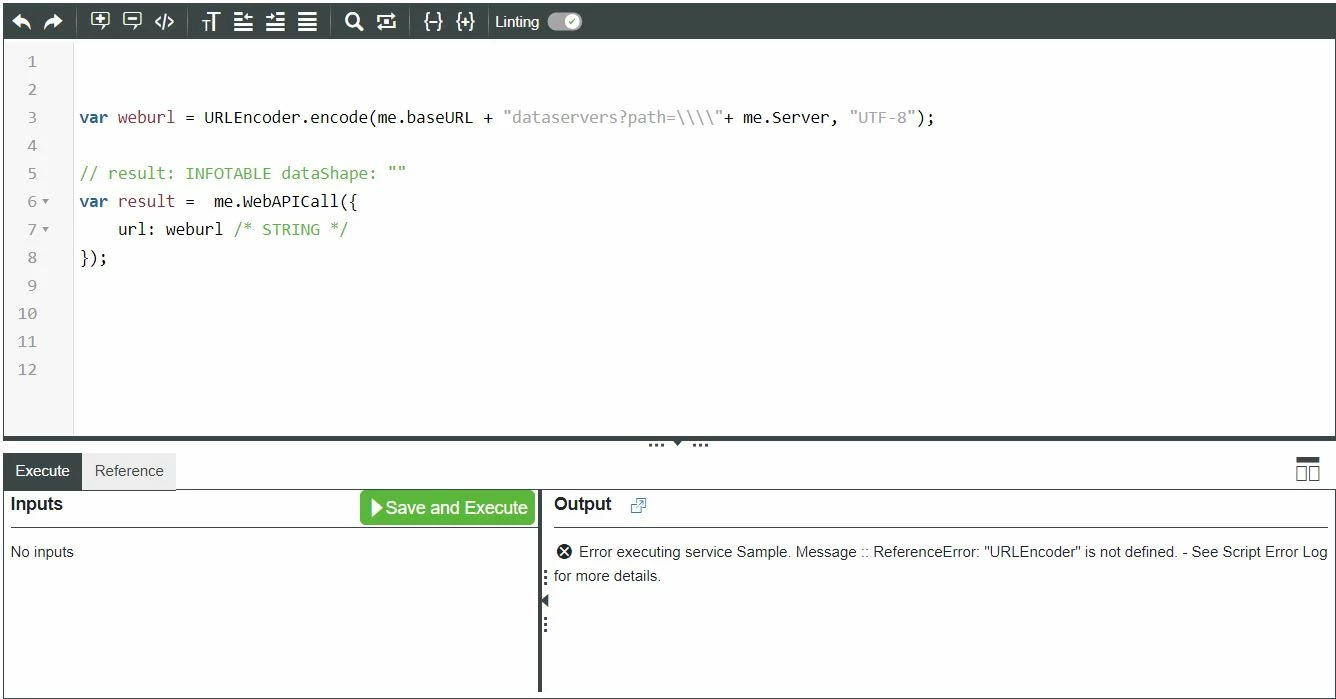Image resolution: width=1336 pixels, height=699 pixels.
Task: Click the find and replace icon
Action: 386,22
